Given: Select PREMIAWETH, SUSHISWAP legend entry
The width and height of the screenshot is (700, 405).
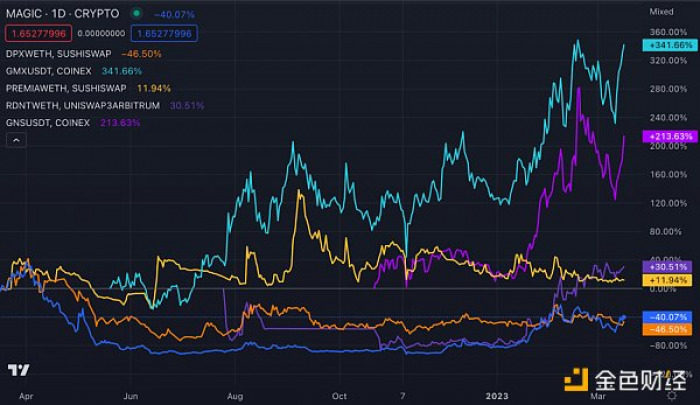Looking at the screenshot, I should coord(66,88).
